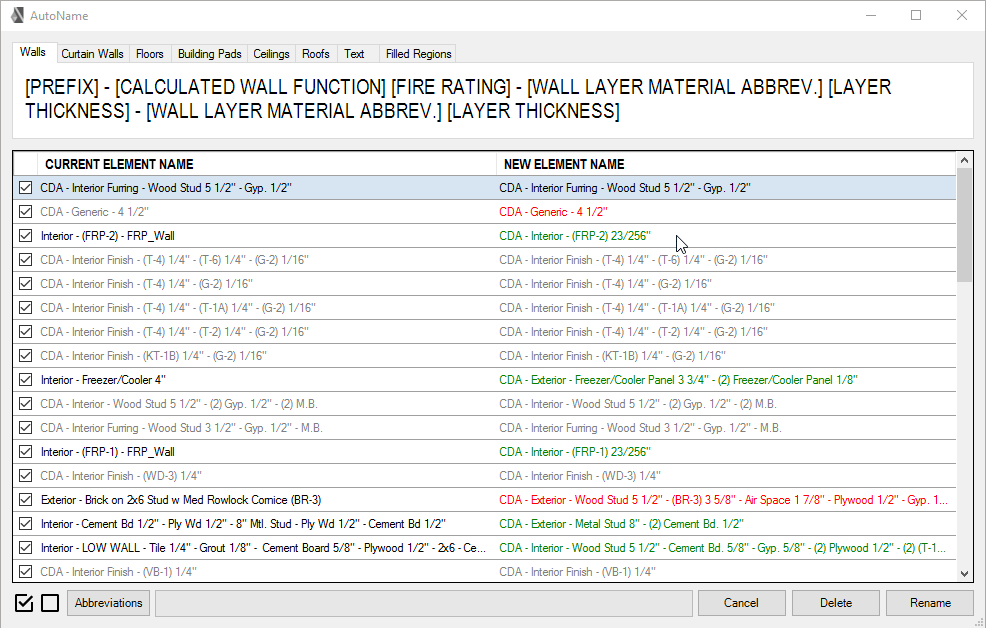Uncheck the 'Interior - Freezer/Cooler 4"' row

25,379
